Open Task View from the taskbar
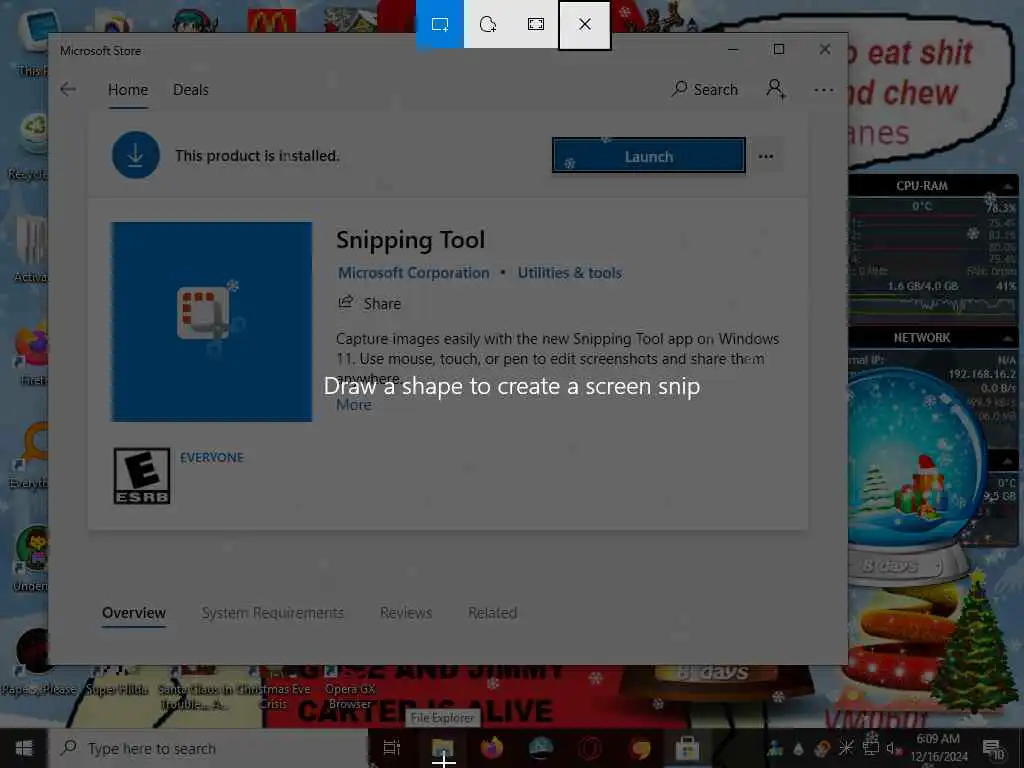The image size is (1024, 768). tap(392, 748)
